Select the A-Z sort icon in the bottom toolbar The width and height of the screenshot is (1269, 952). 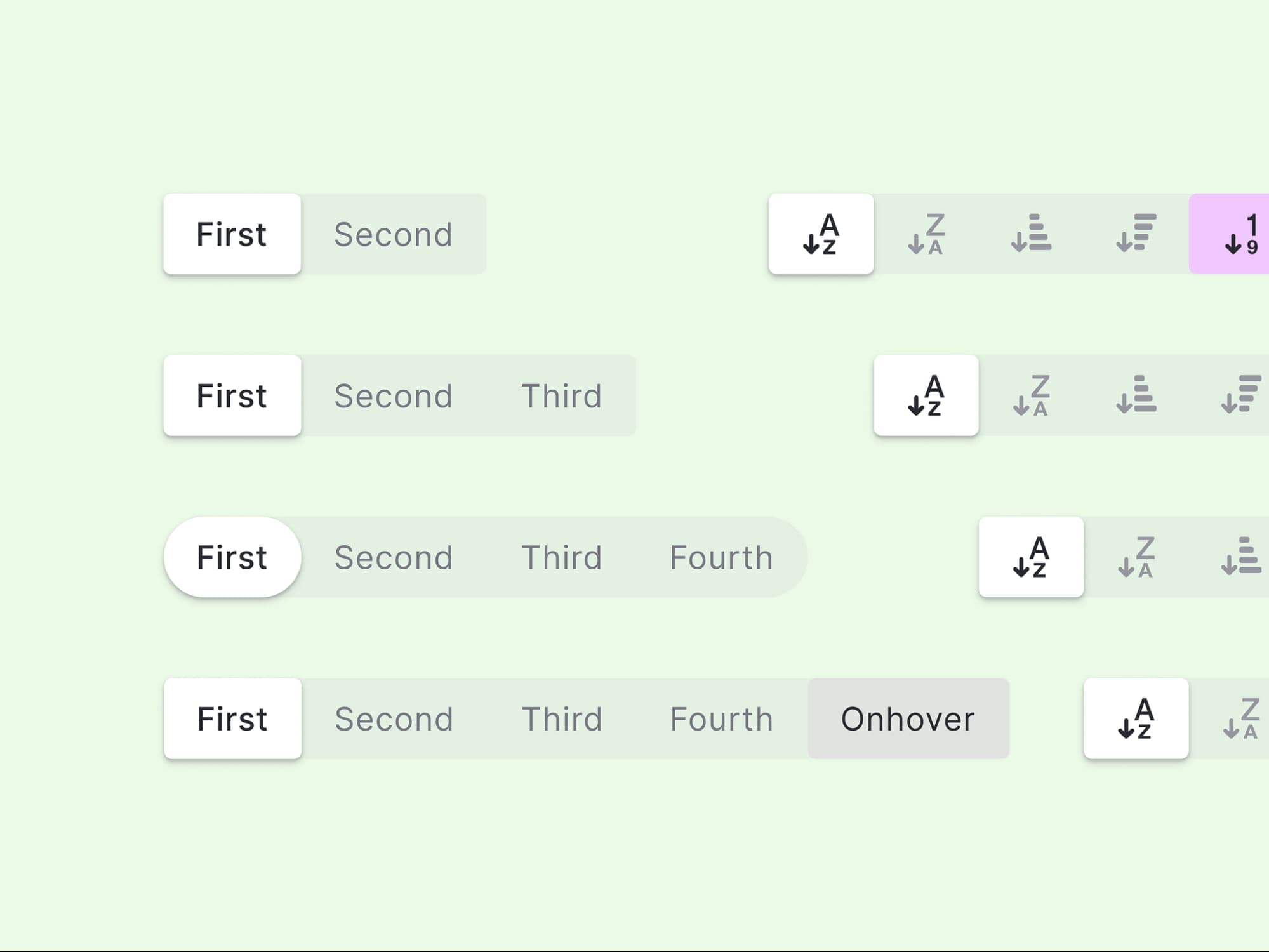point(1136,718)
